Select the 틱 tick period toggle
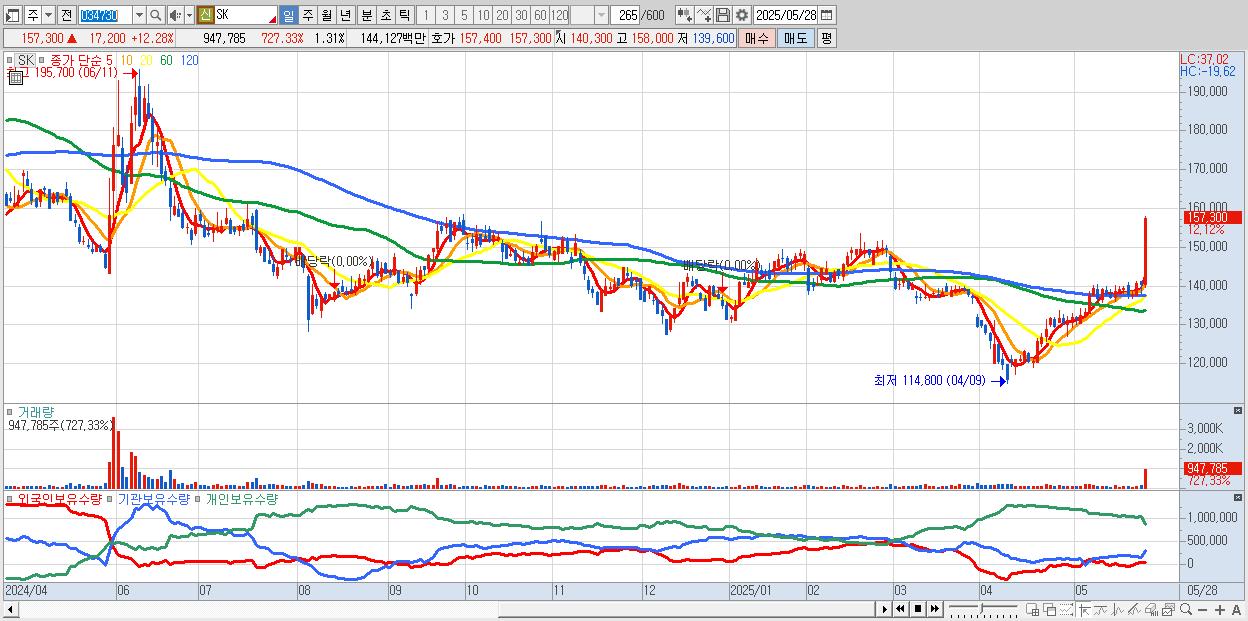The image size is (1248, 621). point(404,15)
